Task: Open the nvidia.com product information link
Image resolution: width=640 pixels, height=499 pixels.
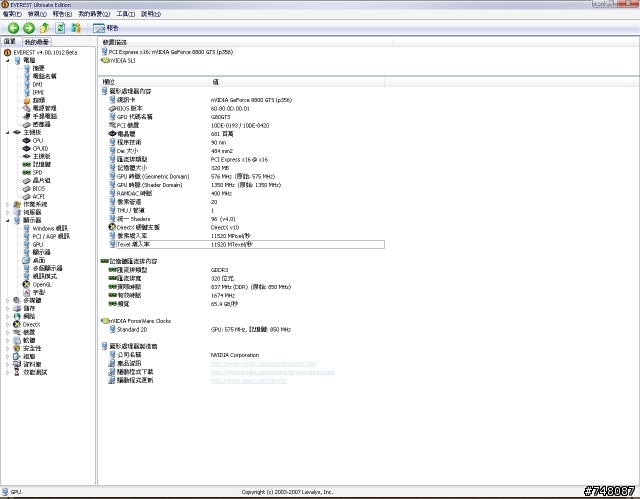Action: coord(263,364)
